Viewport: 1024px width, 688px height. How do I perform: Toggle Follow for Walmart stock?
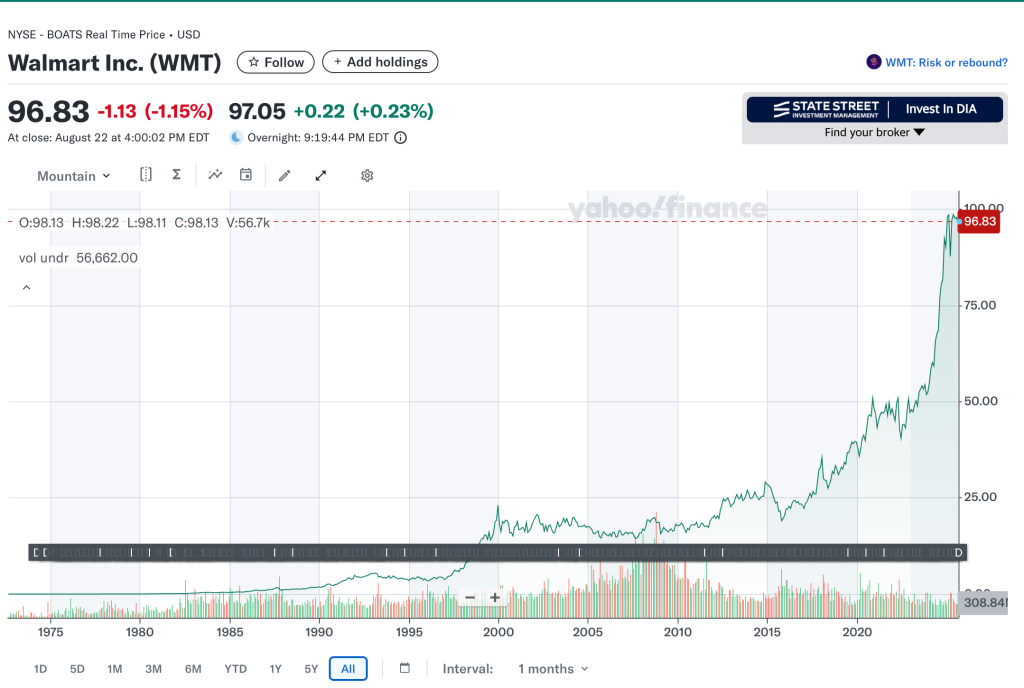(275, 61)
